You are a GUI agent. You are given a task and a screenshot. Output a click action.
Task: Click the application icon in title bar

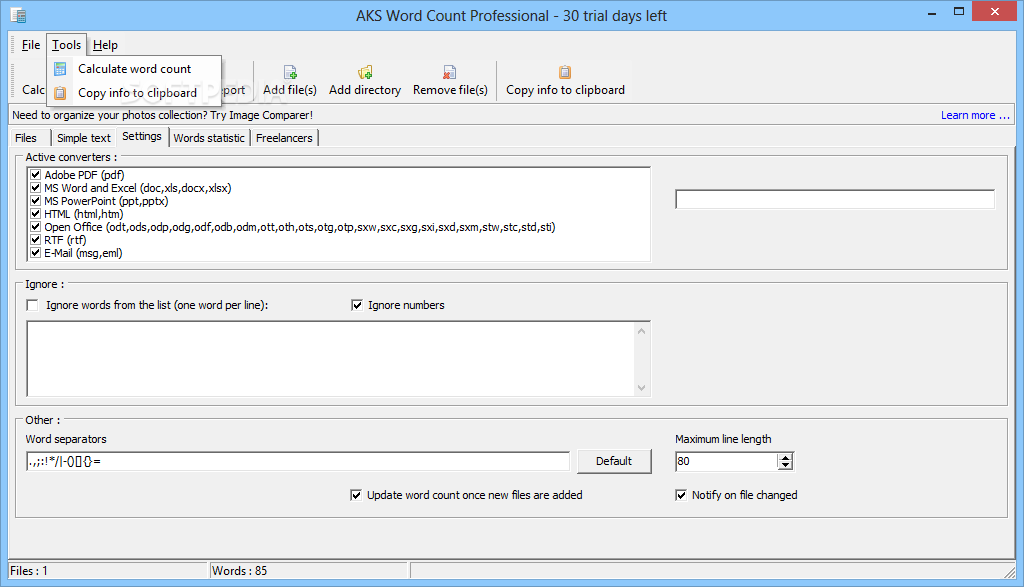(x=18, y=15)
